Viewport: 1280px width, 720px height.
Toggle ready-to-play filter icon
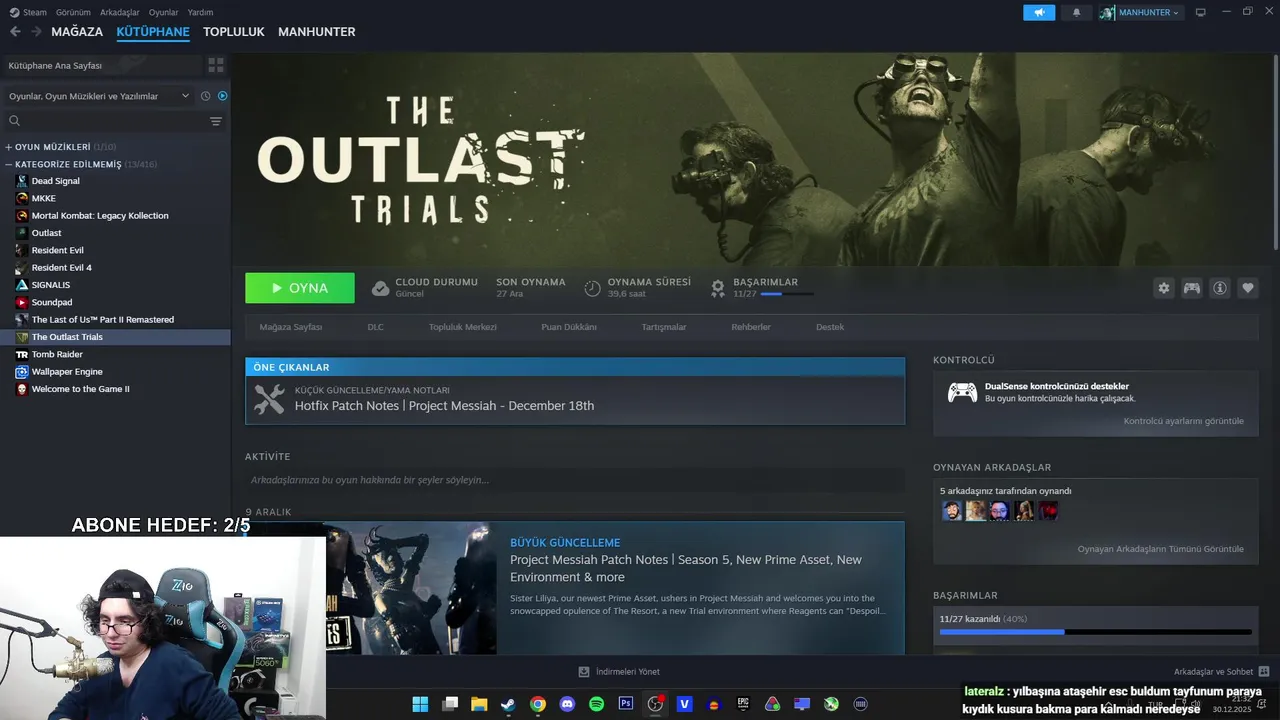(x=223, y=96)
